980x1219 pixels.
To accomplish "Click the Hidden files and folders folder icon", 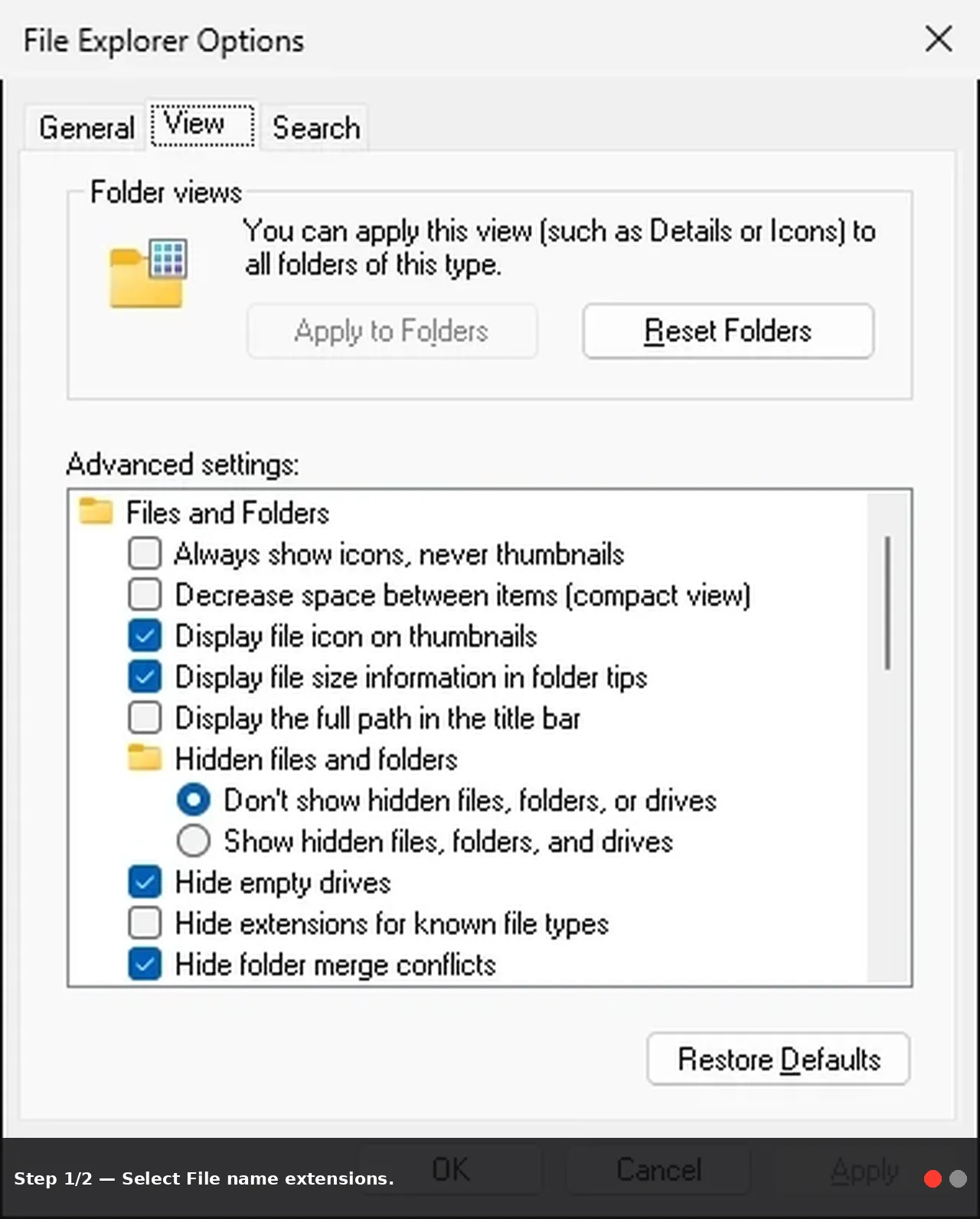I will 145,758.
